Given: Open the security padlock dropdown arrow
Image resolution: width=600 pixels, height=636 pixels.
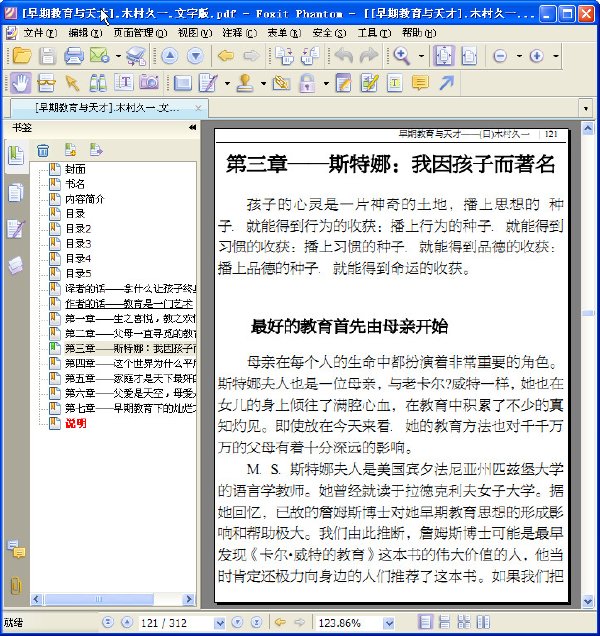Looking at the screenshot, I should coord(326,84).
